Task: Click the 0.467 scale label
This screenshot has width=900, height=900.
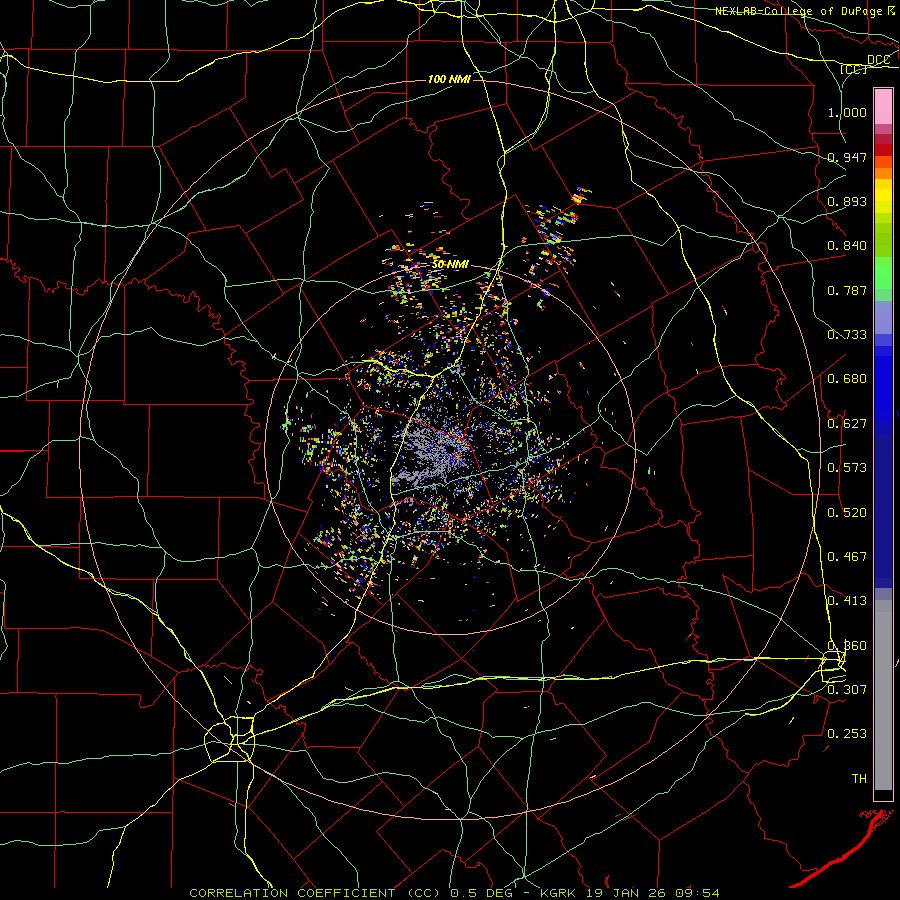Action: [847, 557]
